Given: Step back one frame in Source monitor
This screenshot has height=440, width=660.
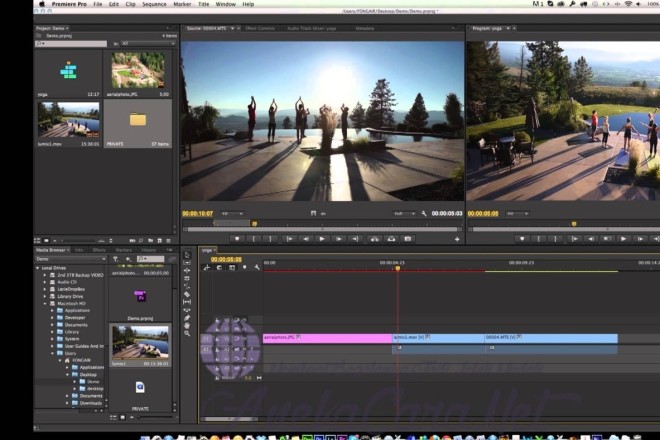Looking at the screenshot, I should pyautogui.click(x=306, y=239).
